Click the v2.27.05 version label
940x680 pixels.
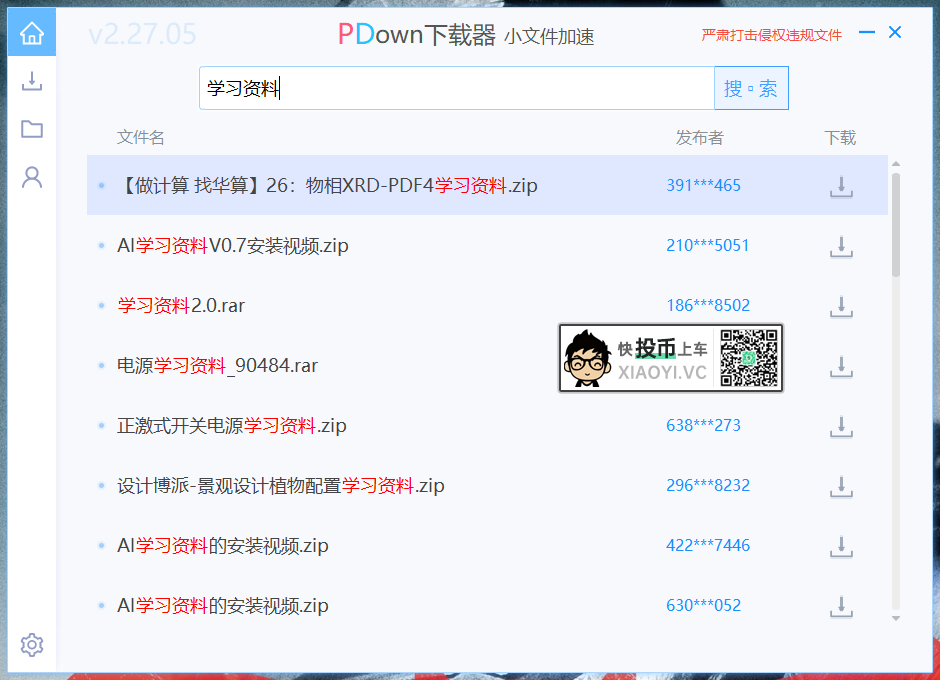click(143, 34)
